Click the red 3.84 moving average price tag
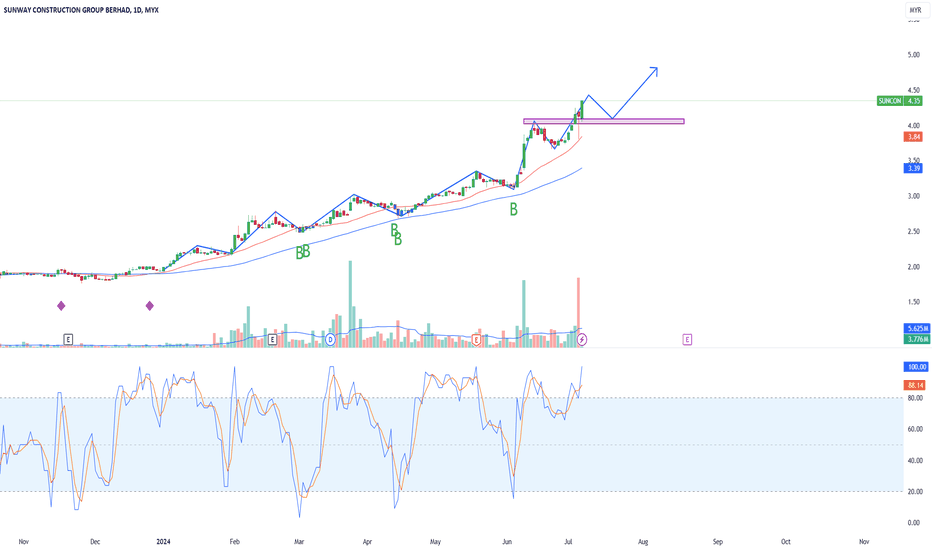 914,137
